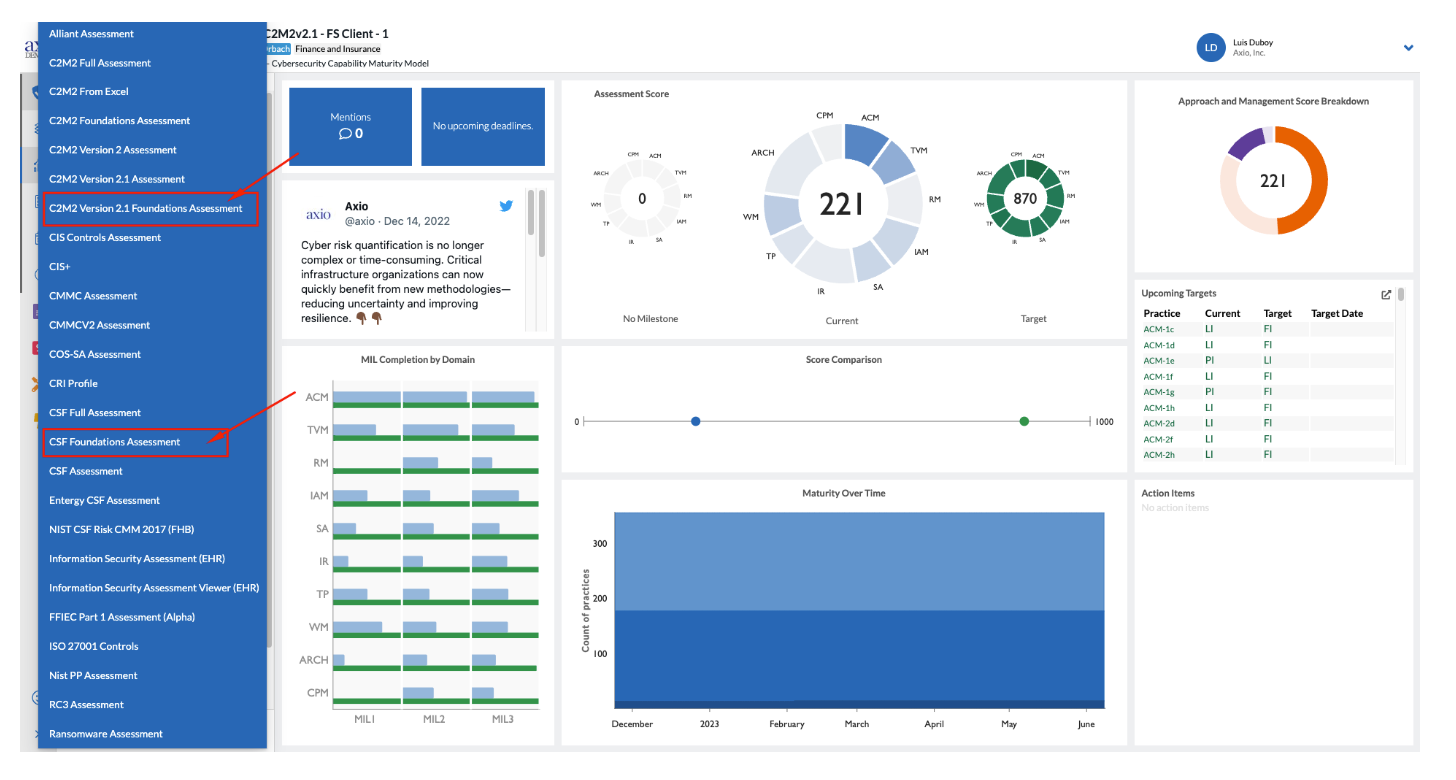Open the axio logo in the tweet card
1456x780 pixels.
tap(319, 214)
